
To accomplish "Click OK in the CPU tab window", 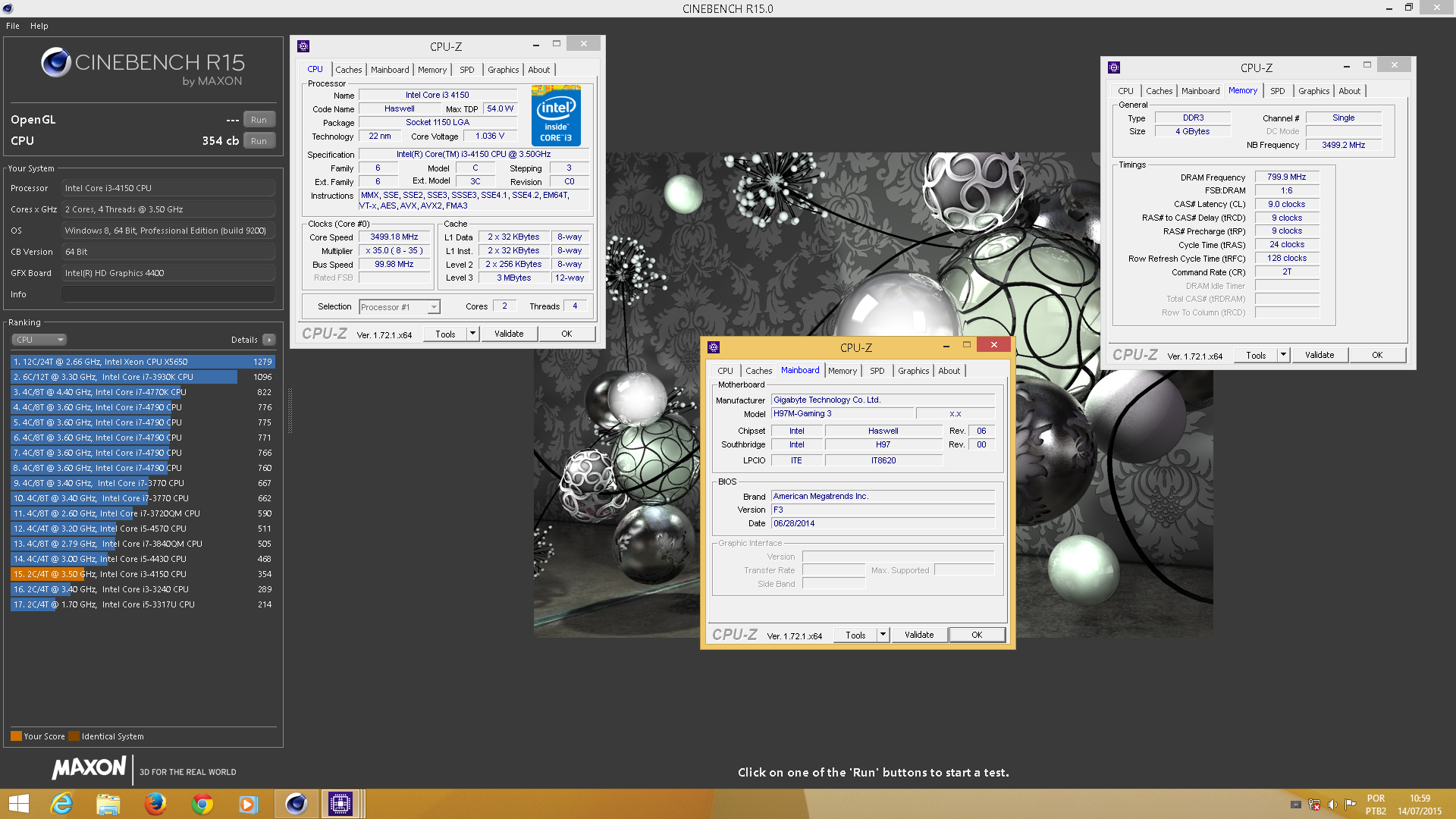I will pyautogui.click(x=566, y=334).
